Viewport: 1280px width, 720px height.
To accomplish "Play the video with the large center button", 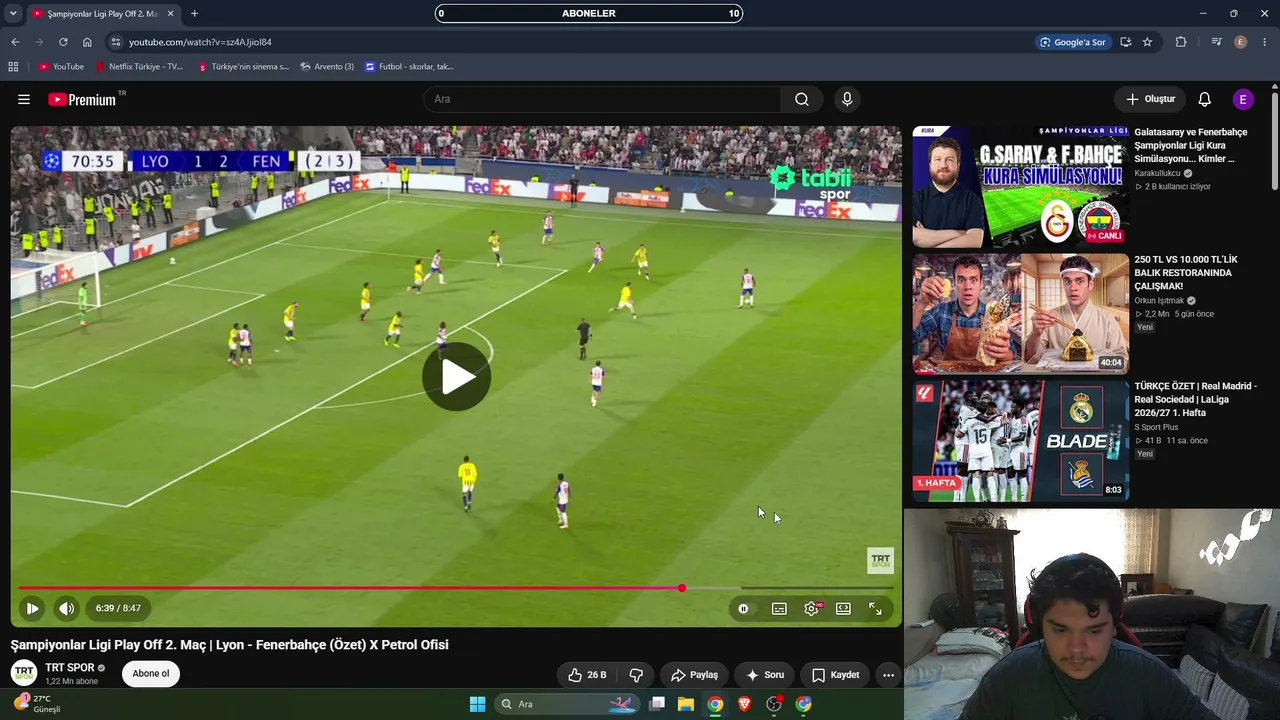I will pyautogui.click(x=457, y=376).
